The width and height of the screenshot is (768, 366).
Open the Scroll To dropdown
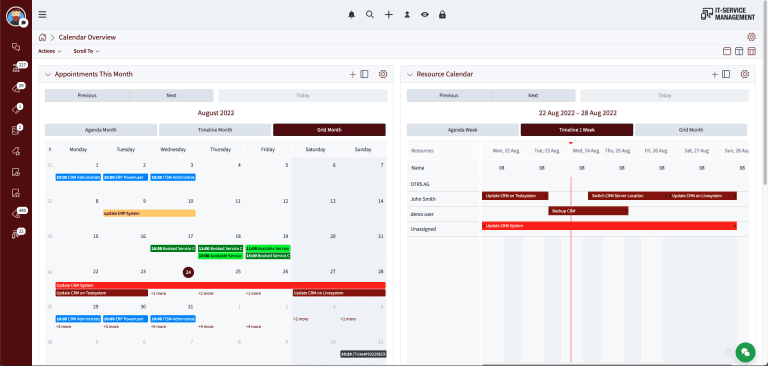coord(87,51)
